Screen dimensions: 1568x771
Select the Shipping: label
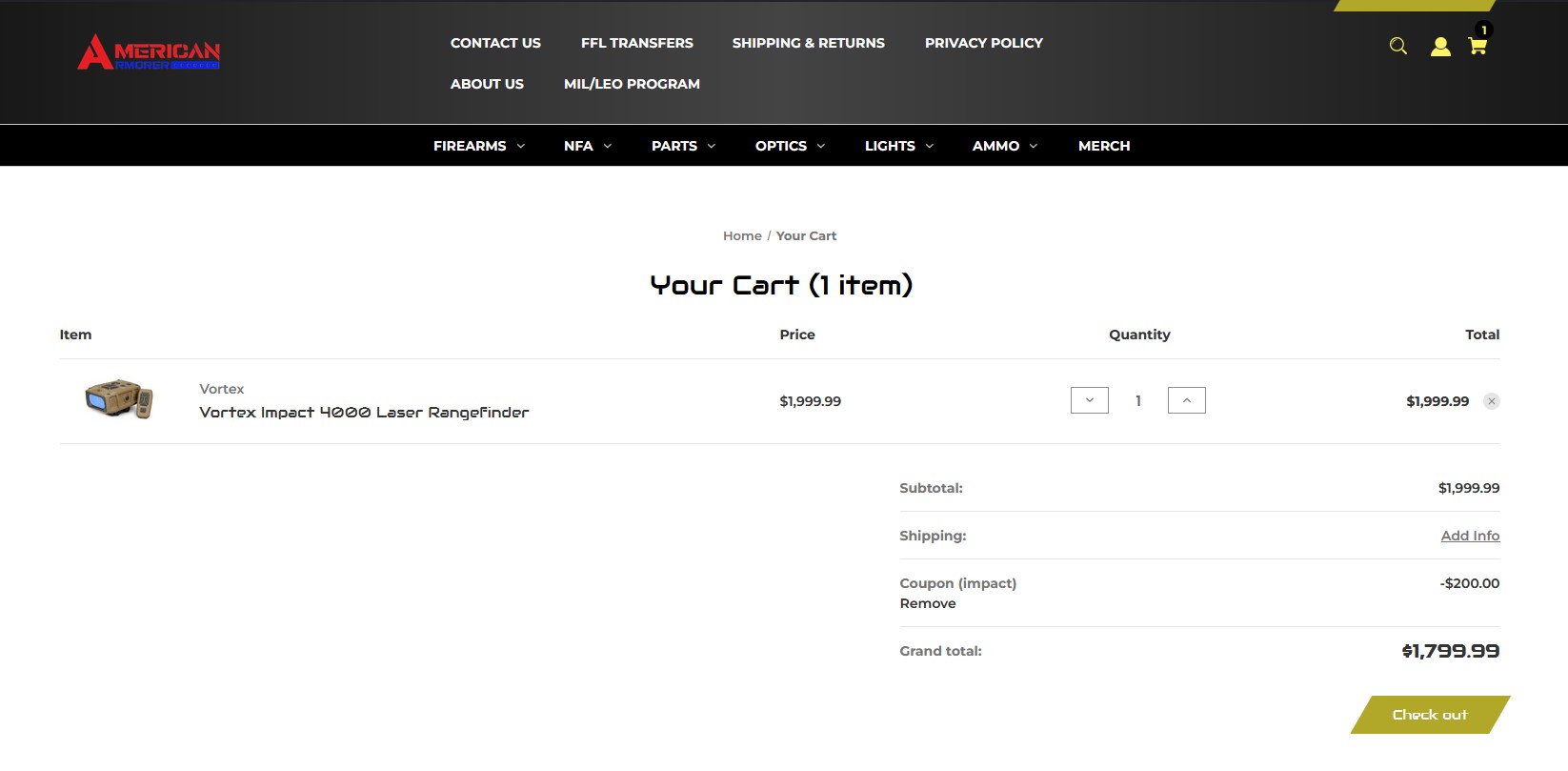click(x=934, y=536)
